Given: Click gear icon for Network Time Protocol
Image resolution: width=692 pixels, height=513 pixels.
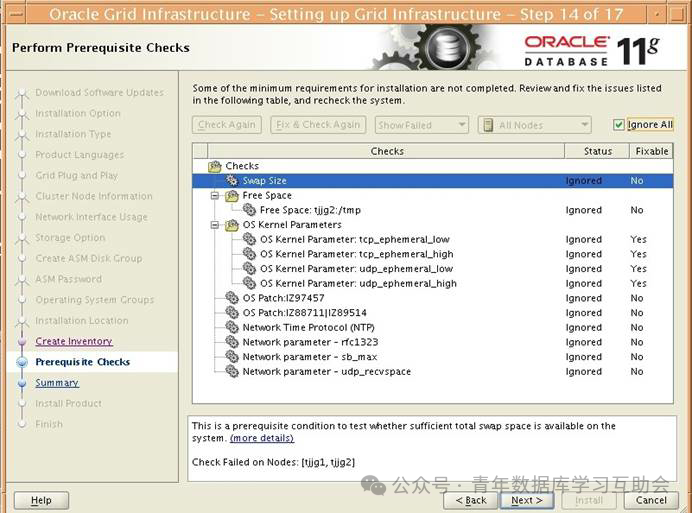Looking at the screenshot, I should click(x=232, y=327).
